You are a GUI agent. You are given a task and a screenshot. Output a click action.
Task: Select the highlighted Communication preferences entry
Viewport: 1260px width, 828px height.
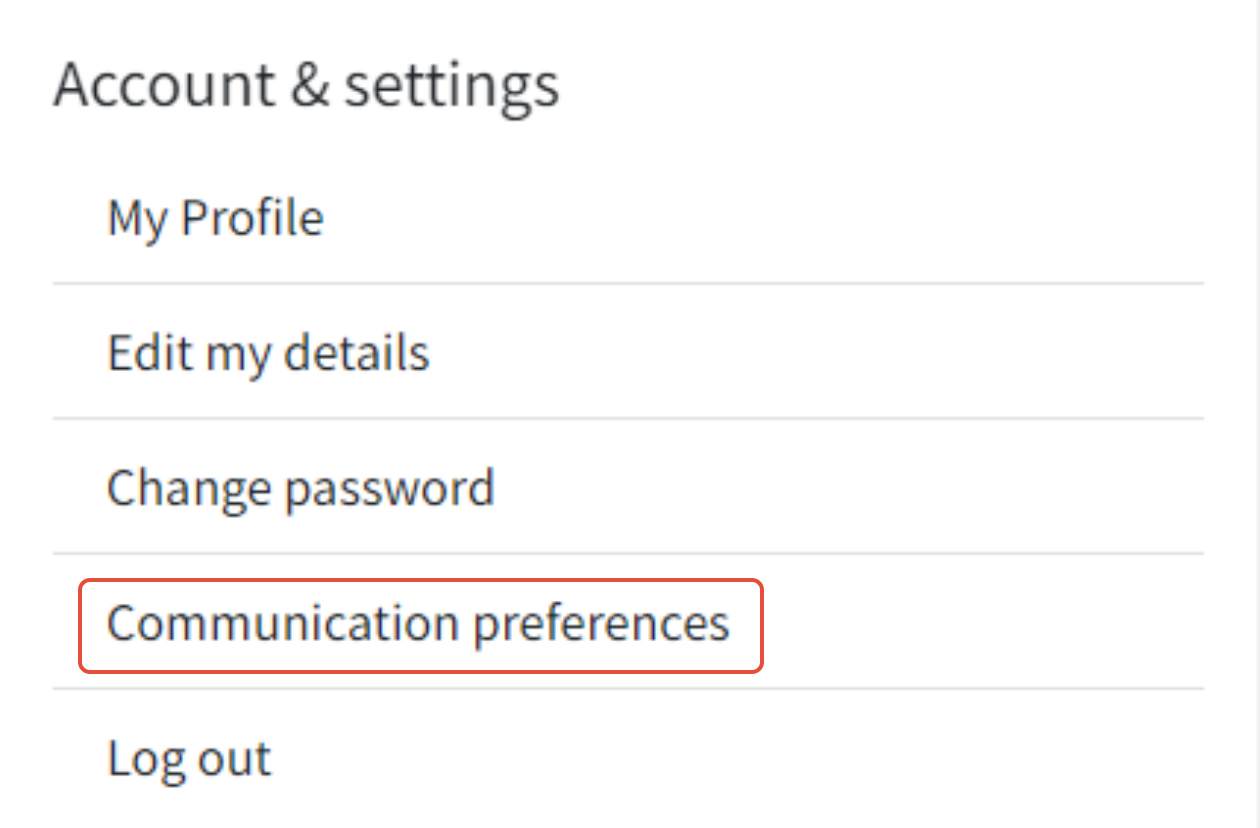point(418,624)
